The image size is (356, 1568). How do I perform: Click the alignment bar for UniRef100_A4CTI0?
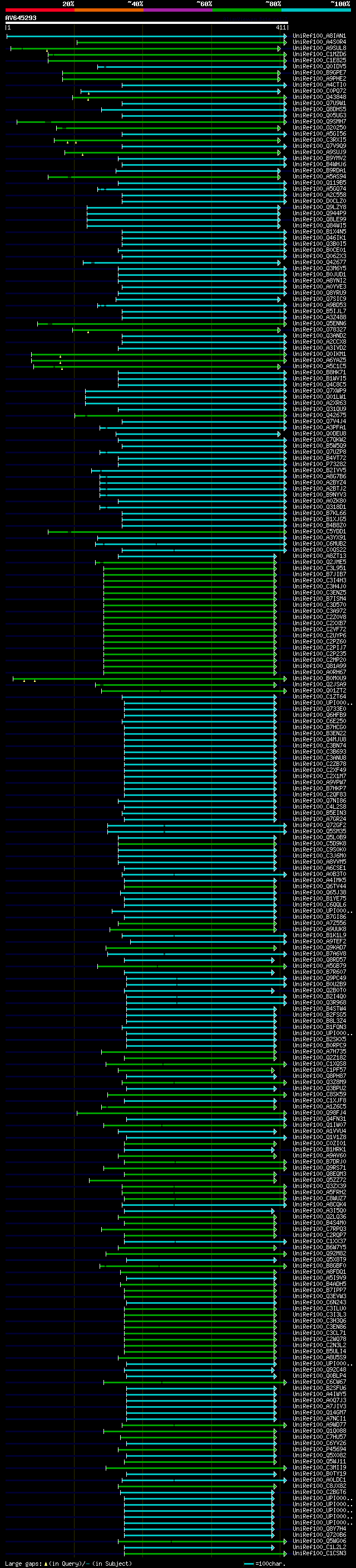click(204, 85)
